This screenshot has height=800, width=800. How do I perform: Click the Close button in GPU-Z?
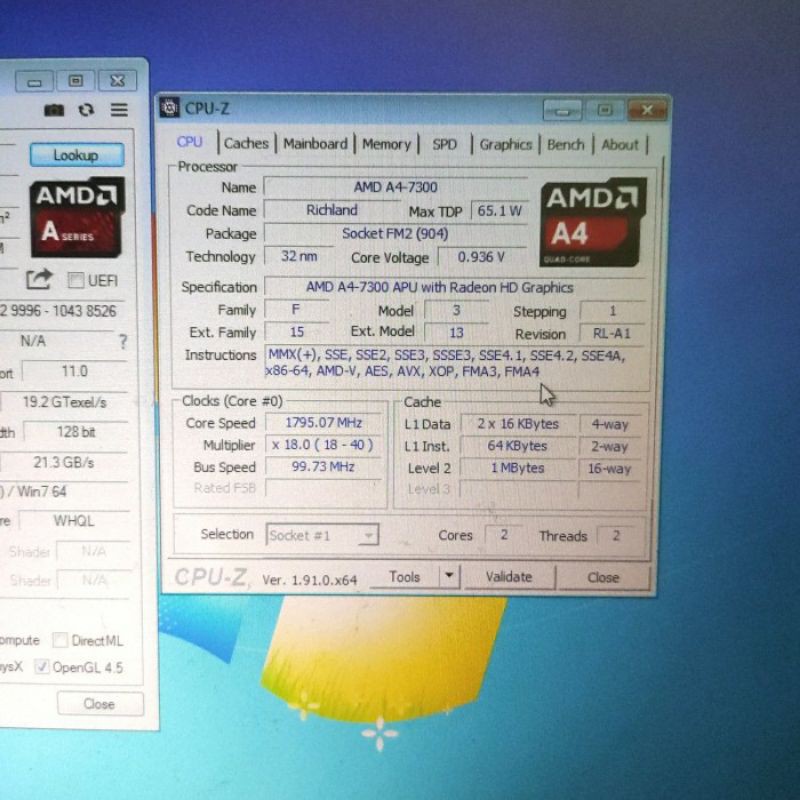(x=99, y=704)
